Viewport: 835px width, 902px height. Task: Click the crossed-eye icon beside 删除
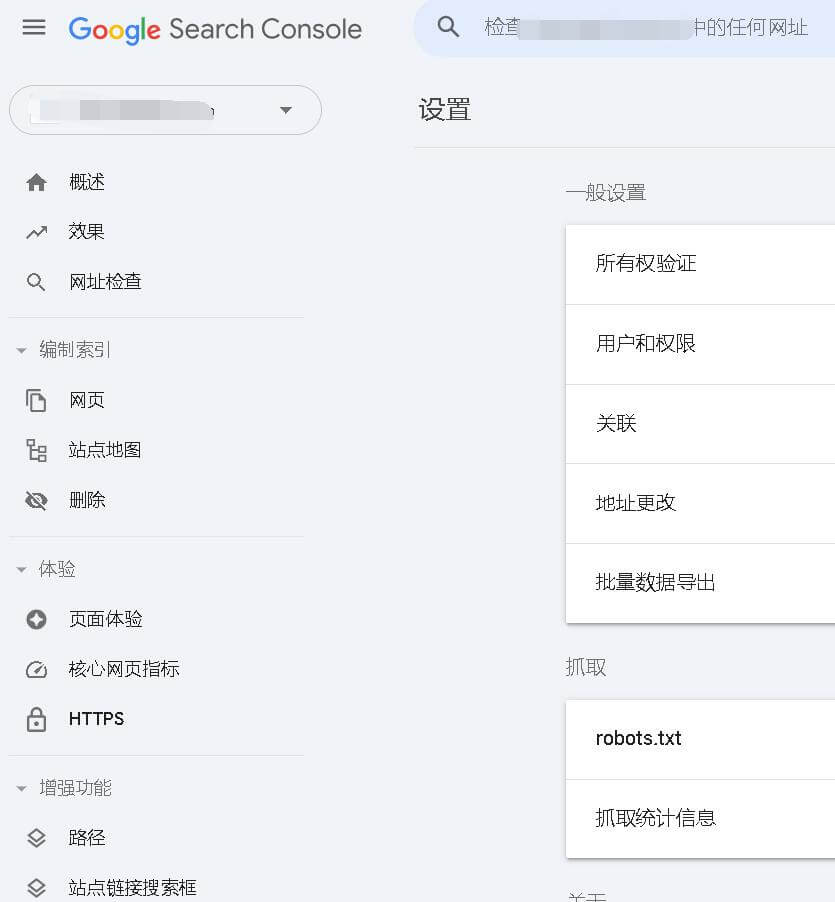pos(36,500)
